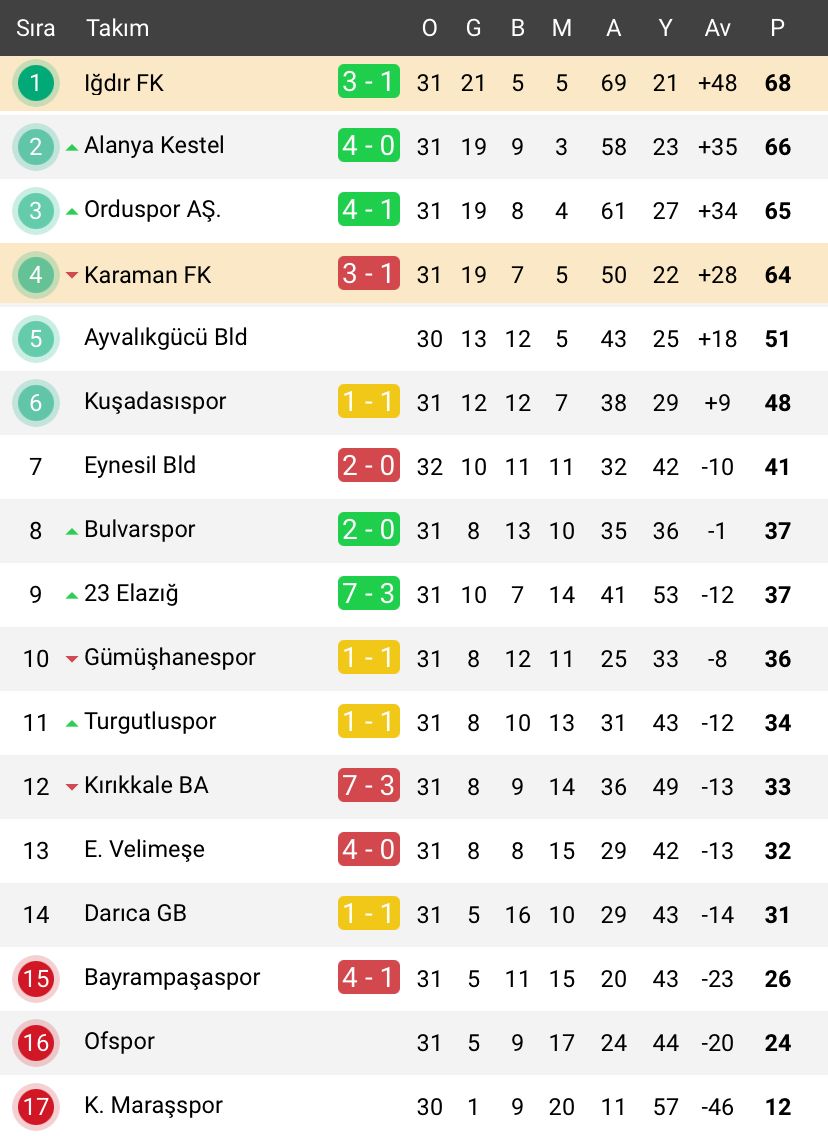This screenshot has height=1136, width=828.
Task: Open 23 Elazığ 7 - 3 win badge
Action: tap(369, 594)
